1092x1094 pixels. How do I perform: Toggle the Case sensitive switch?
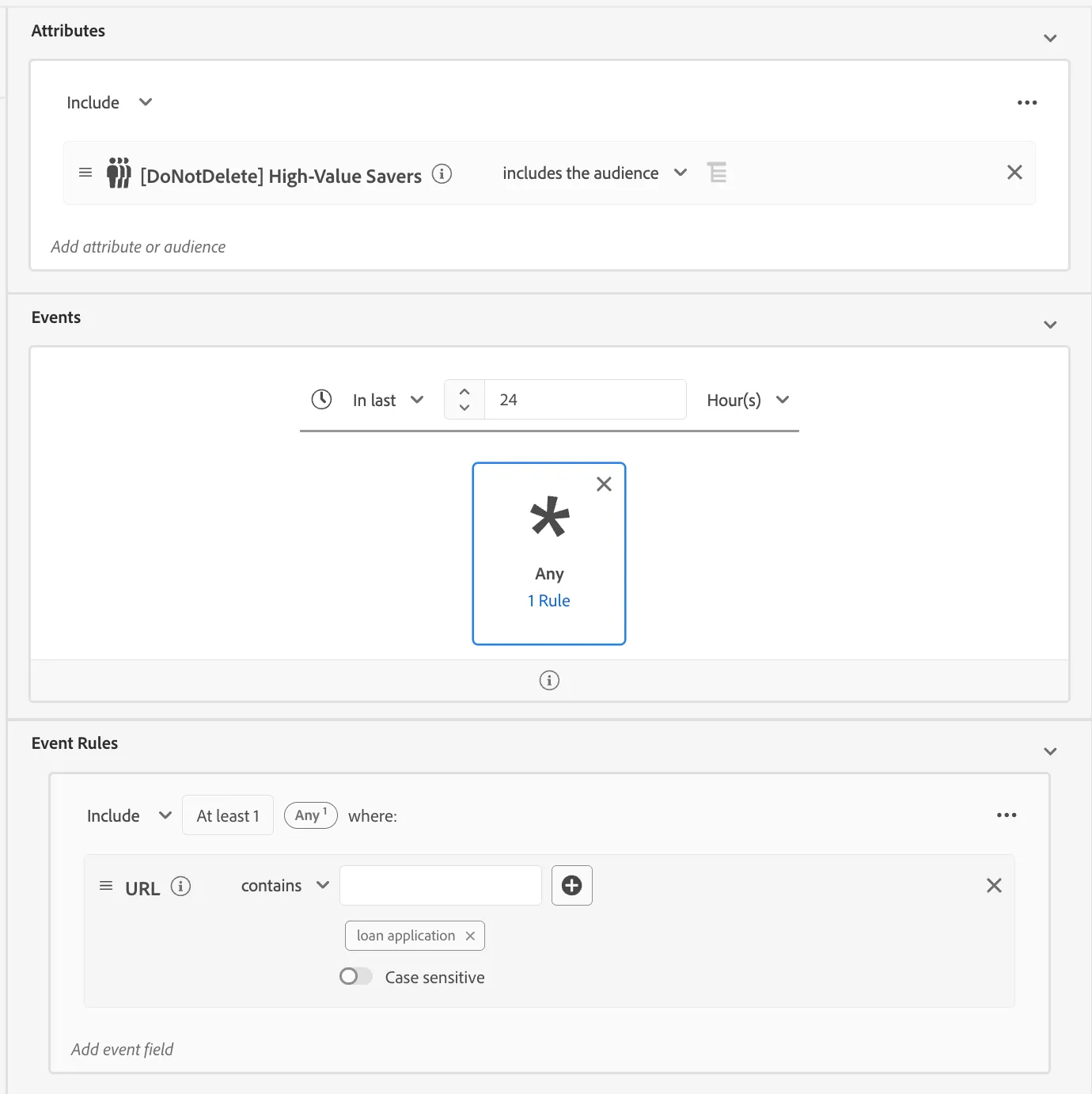(355, 977)
